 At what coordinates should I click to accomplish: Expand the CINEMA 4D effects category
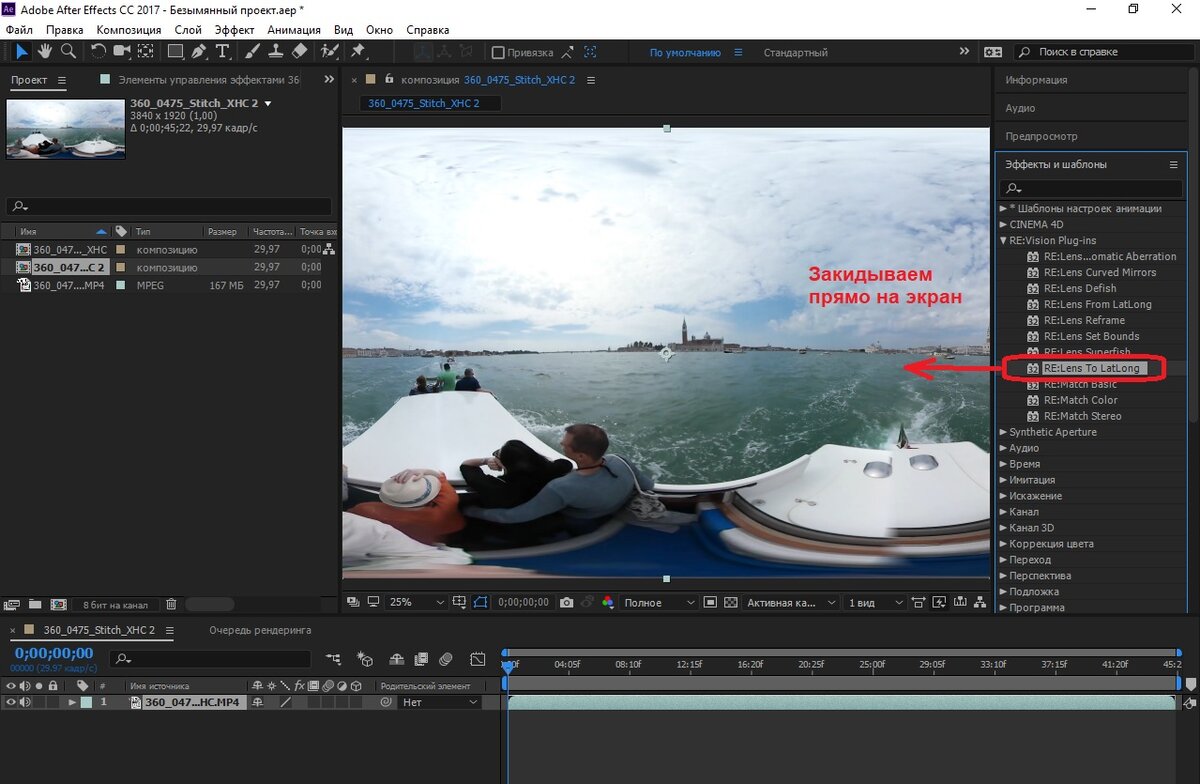click(x=1003, y=224)
